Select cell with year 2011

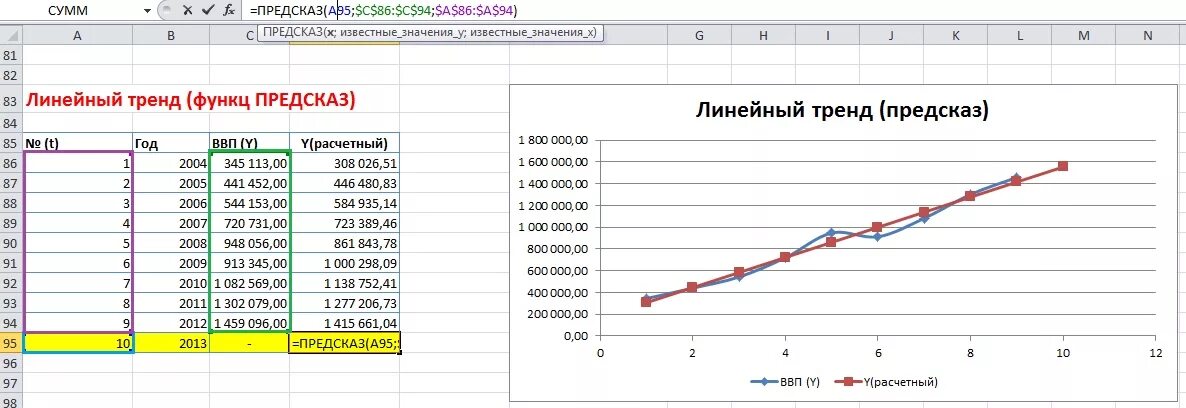[x=171, y=304]
